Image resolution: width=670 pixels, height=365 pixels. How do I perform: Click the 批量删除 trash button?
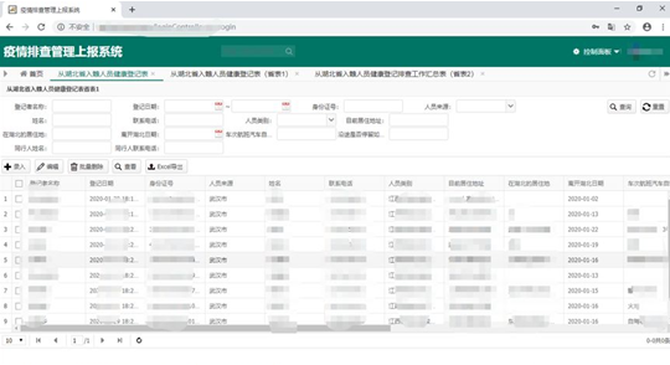tap(88, 167)
